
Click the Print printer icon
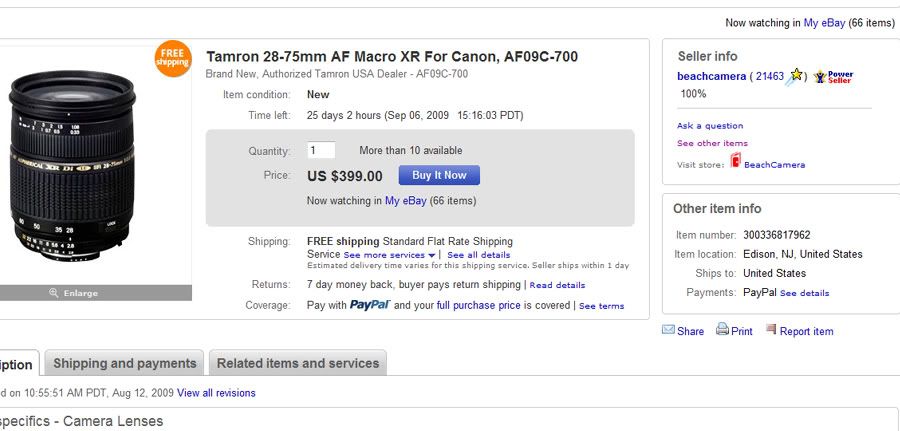coord(722,330)
